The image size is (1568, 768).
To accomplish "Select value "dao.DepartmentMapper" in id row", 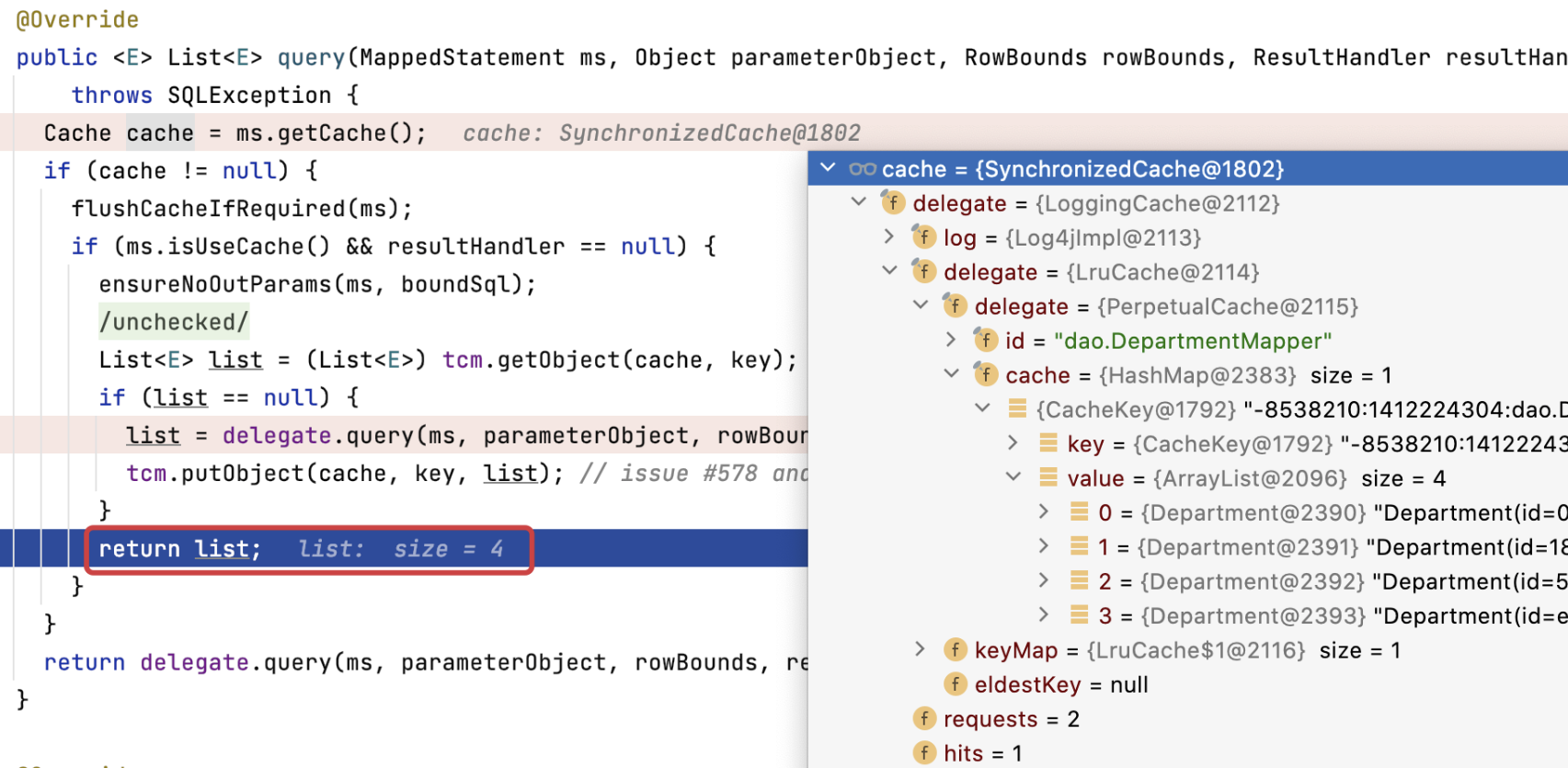I will point(1192,341).
